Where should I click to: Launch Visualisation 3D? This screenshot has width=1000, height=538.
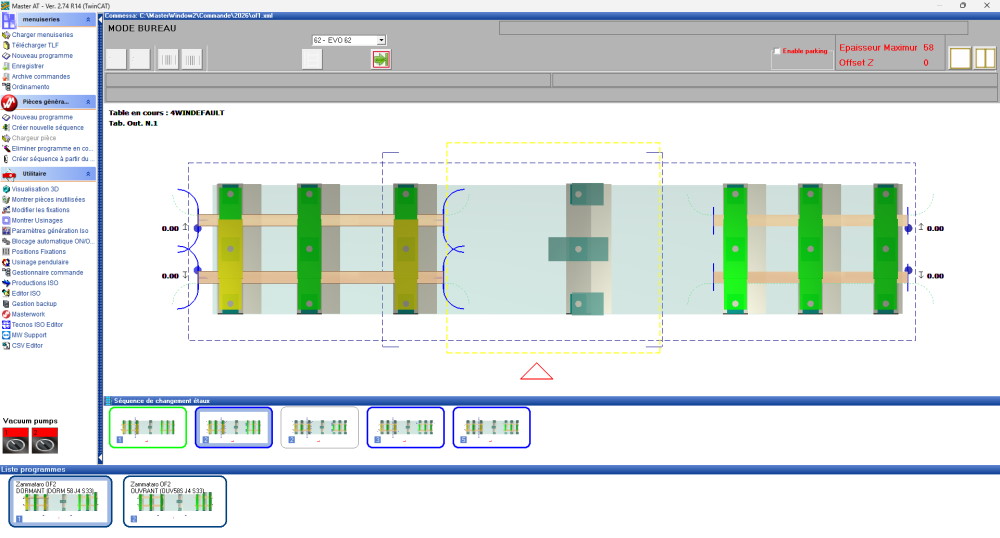pos(35,189)
